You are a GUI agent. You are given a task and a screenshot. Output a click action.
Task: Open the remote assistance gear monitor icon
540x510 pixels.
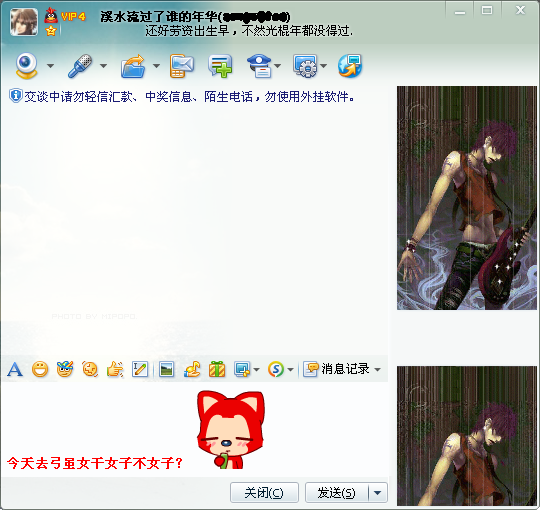[x=305, y=66]
